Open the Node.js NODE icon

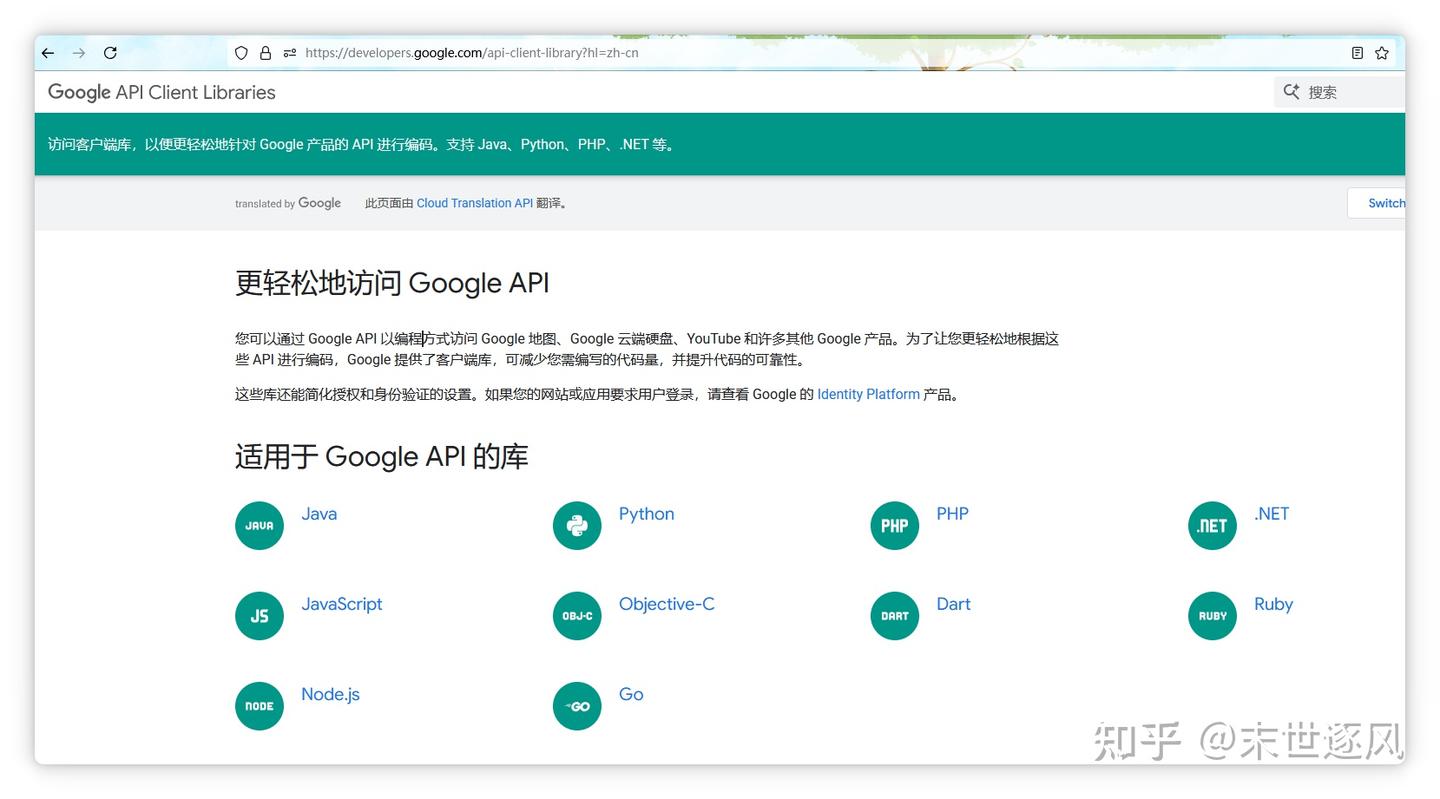pos(259,705)
